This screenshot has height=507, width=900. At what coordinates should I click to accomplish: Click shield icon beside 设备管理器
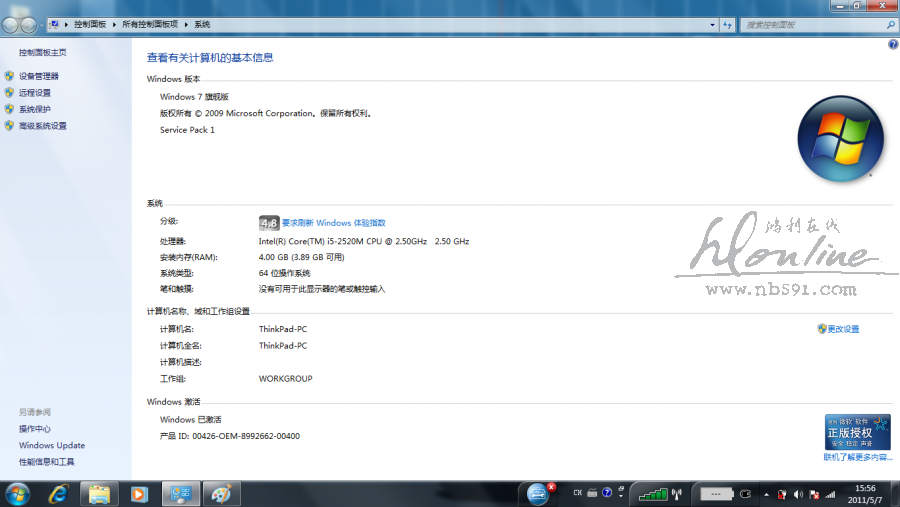[9, 76]
